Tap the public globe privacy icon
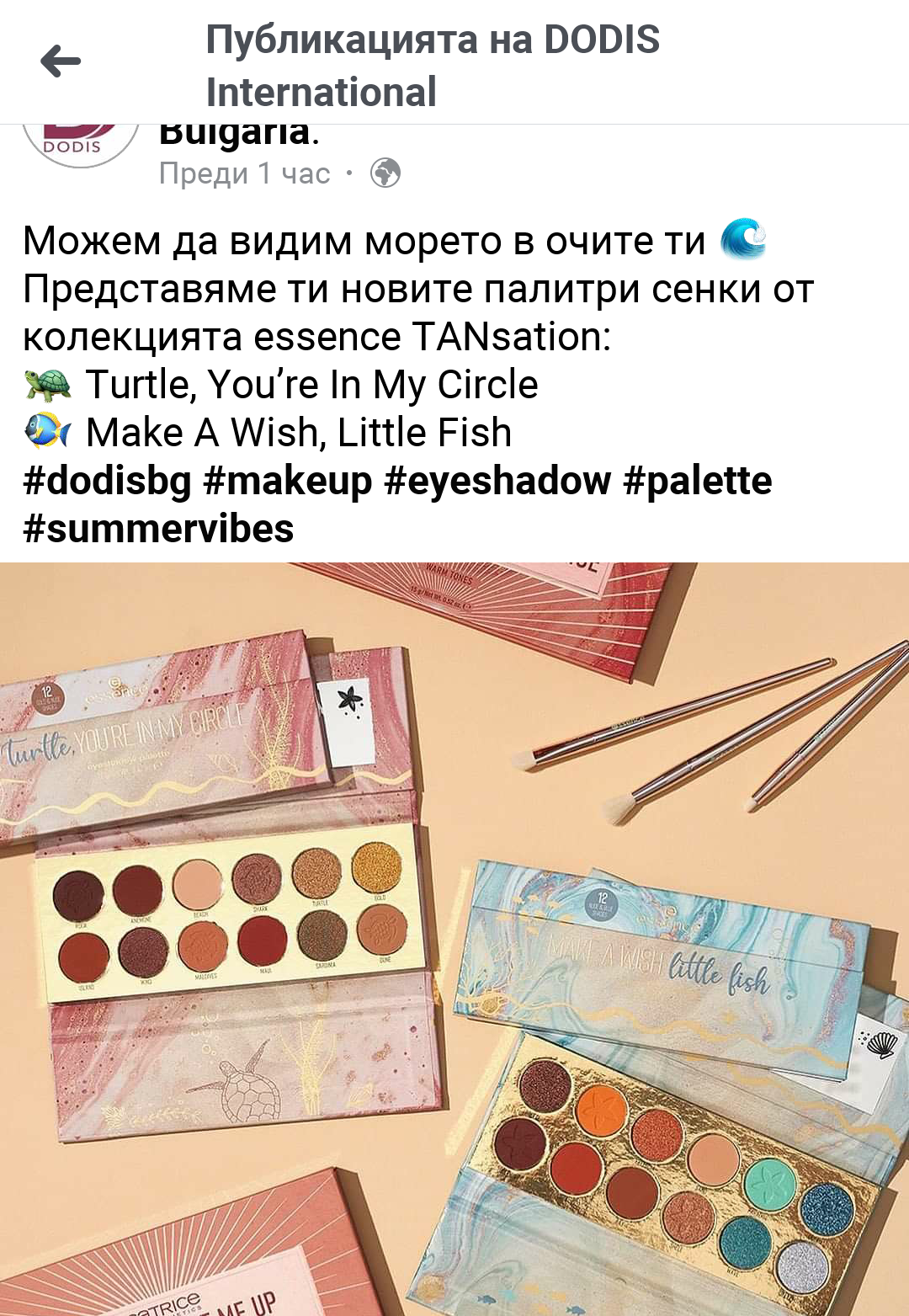 385,173
